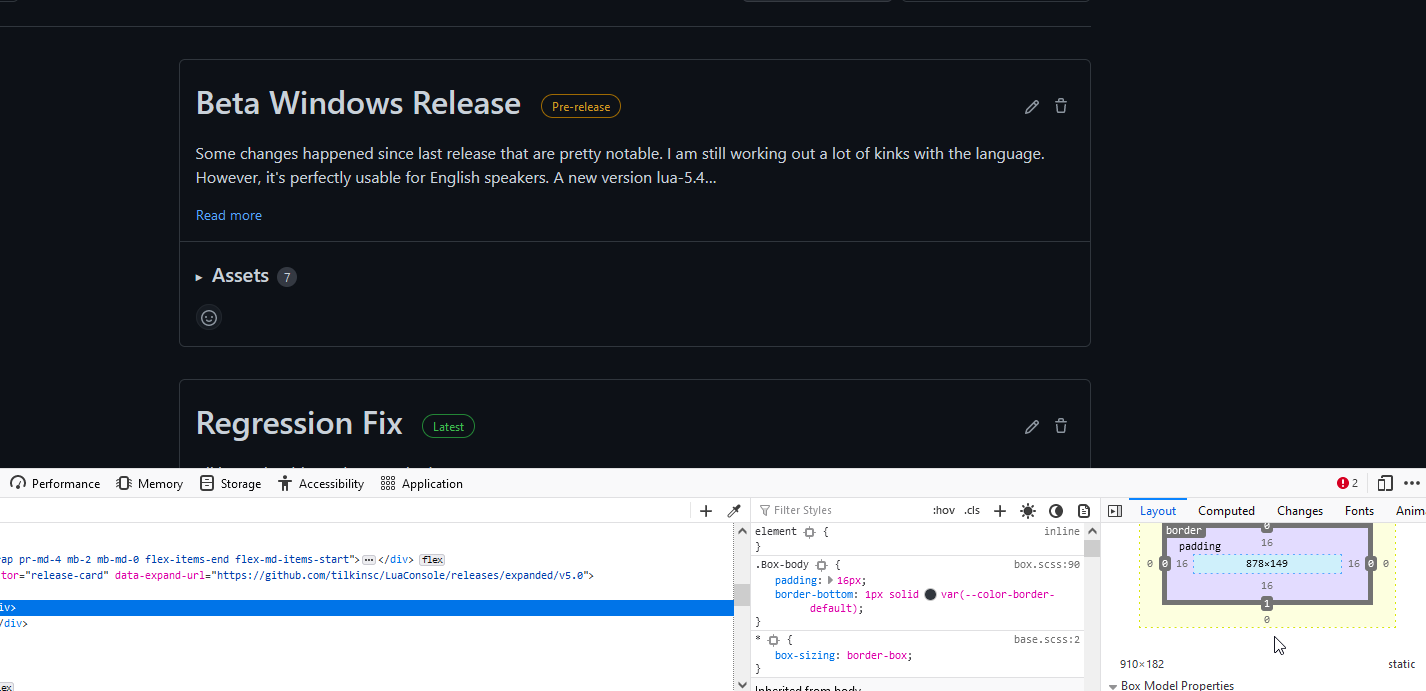Open the Performance devtools panel
The width and height of the screenshot is (1426, 691).
point(55,483)
